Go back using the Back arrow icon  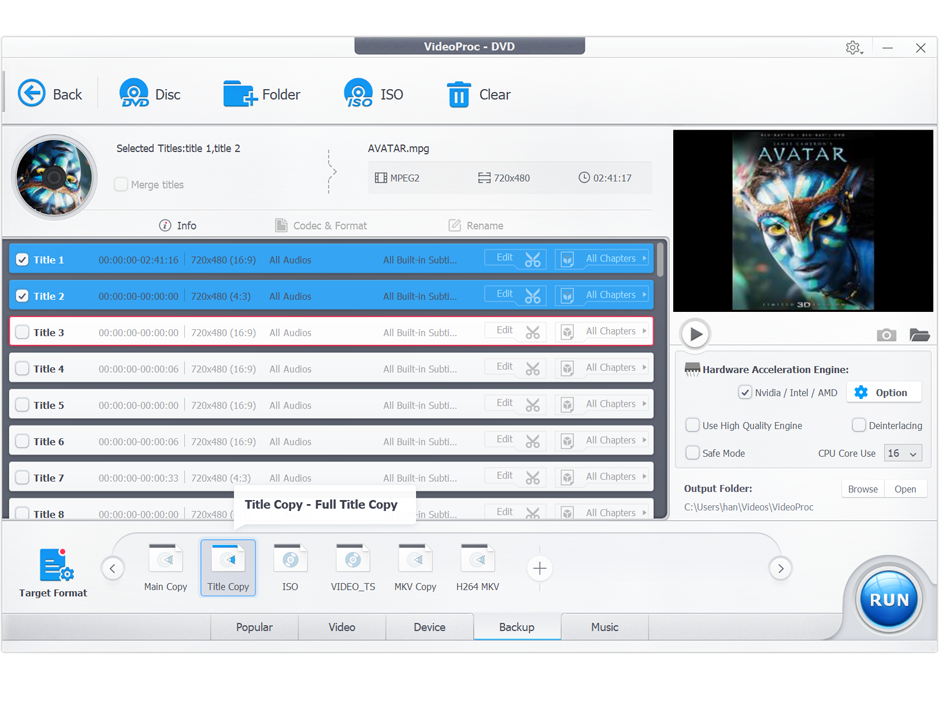pos(32,94)
